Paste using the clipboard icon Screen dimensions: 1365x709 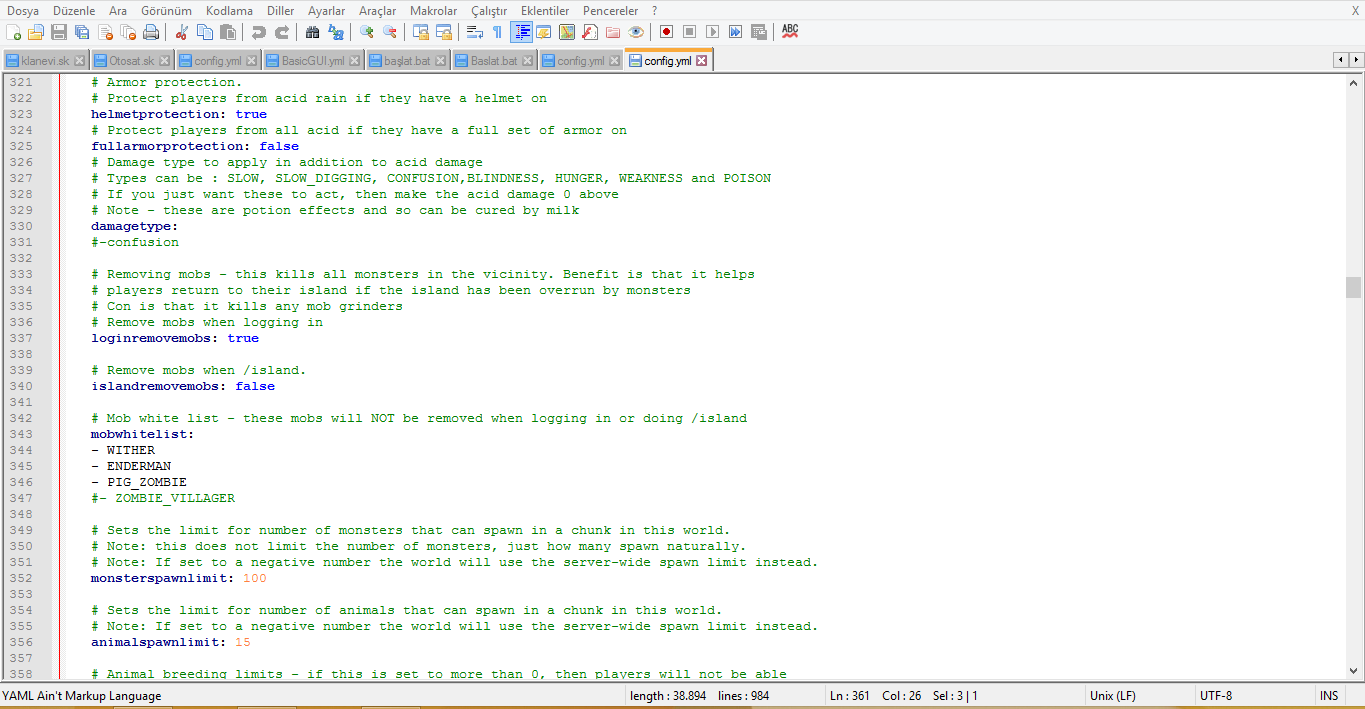228,32
